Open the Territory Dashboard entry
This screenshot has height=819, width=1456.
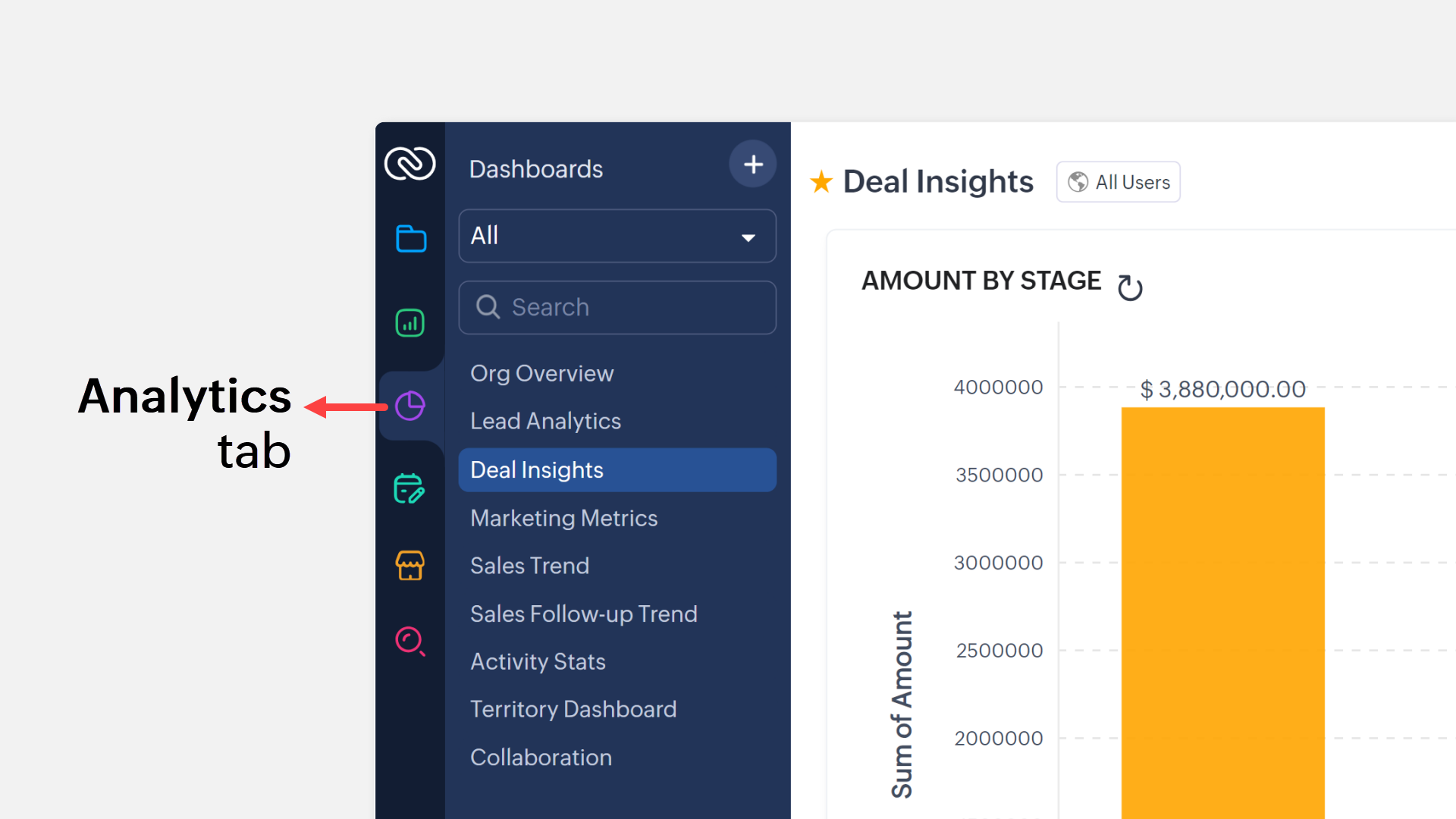point(573,709)
